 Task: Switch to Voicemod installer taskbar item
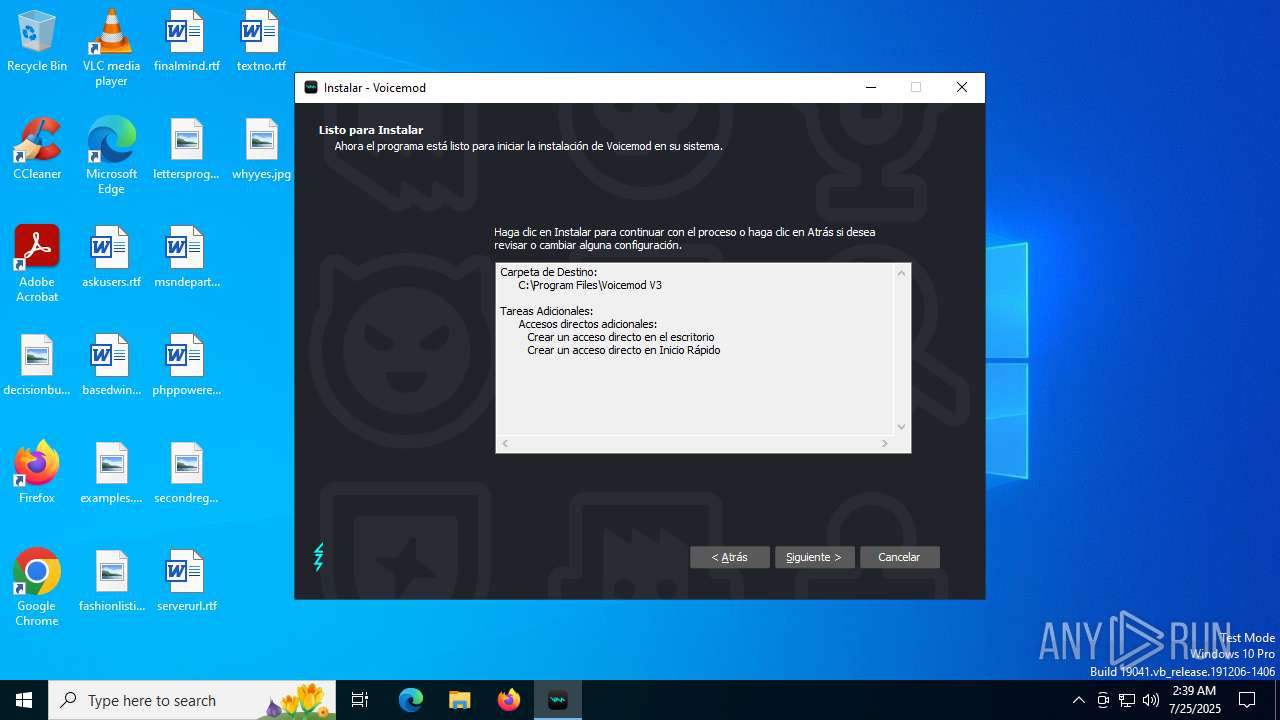[x=558, y=700]
